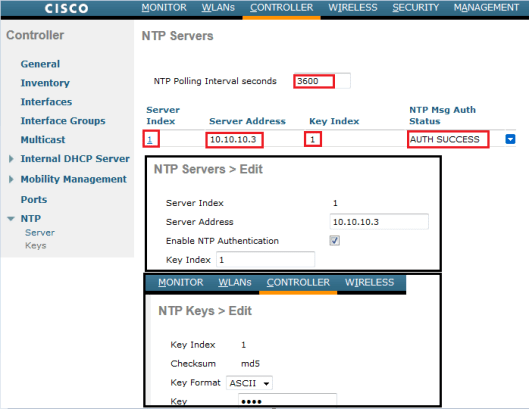Open WIRELESS in the NTP Keys panel
The image size is (529, 409).
point(369,282)
